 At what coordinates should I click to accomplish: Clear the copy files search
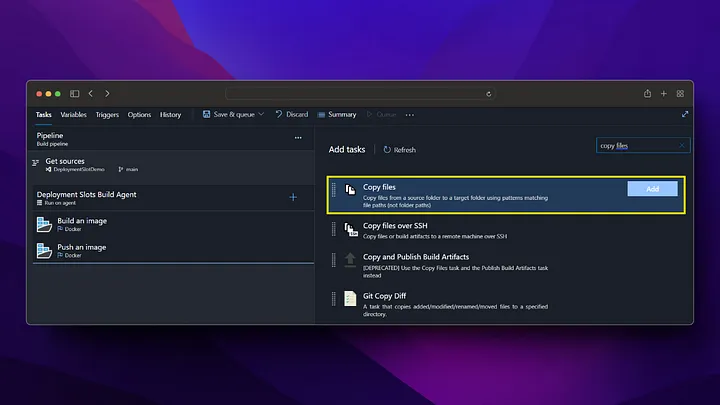[x=681, y=146]
